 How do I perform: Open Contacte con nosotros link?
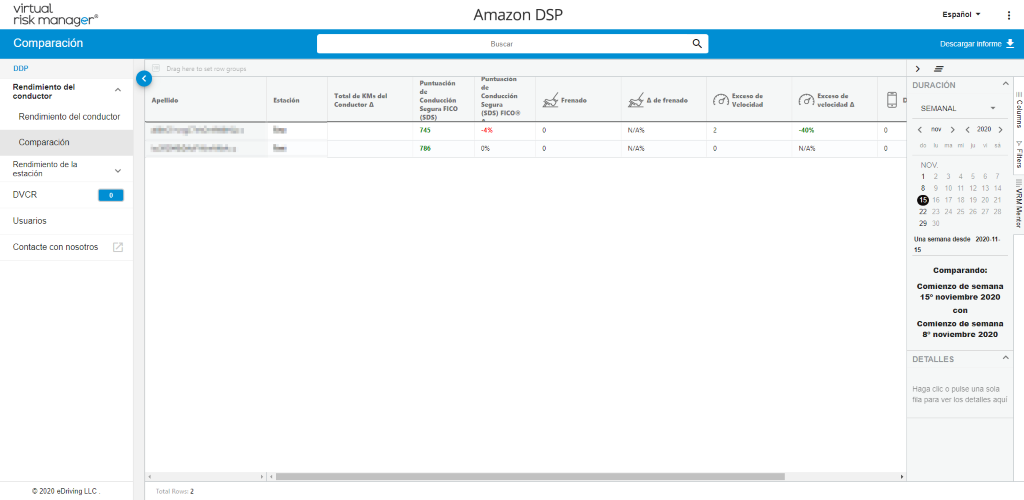[56, 247]
